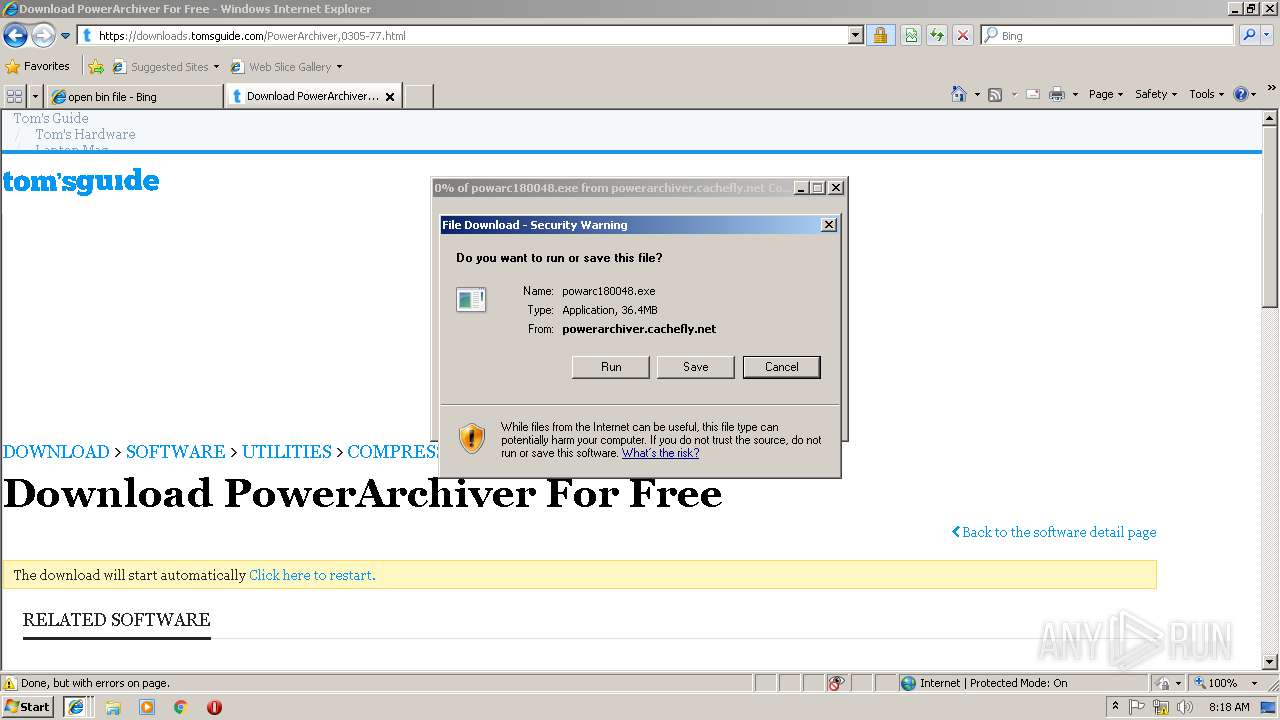
Task: Click the Windows Start button
Action: click(28, 706)
